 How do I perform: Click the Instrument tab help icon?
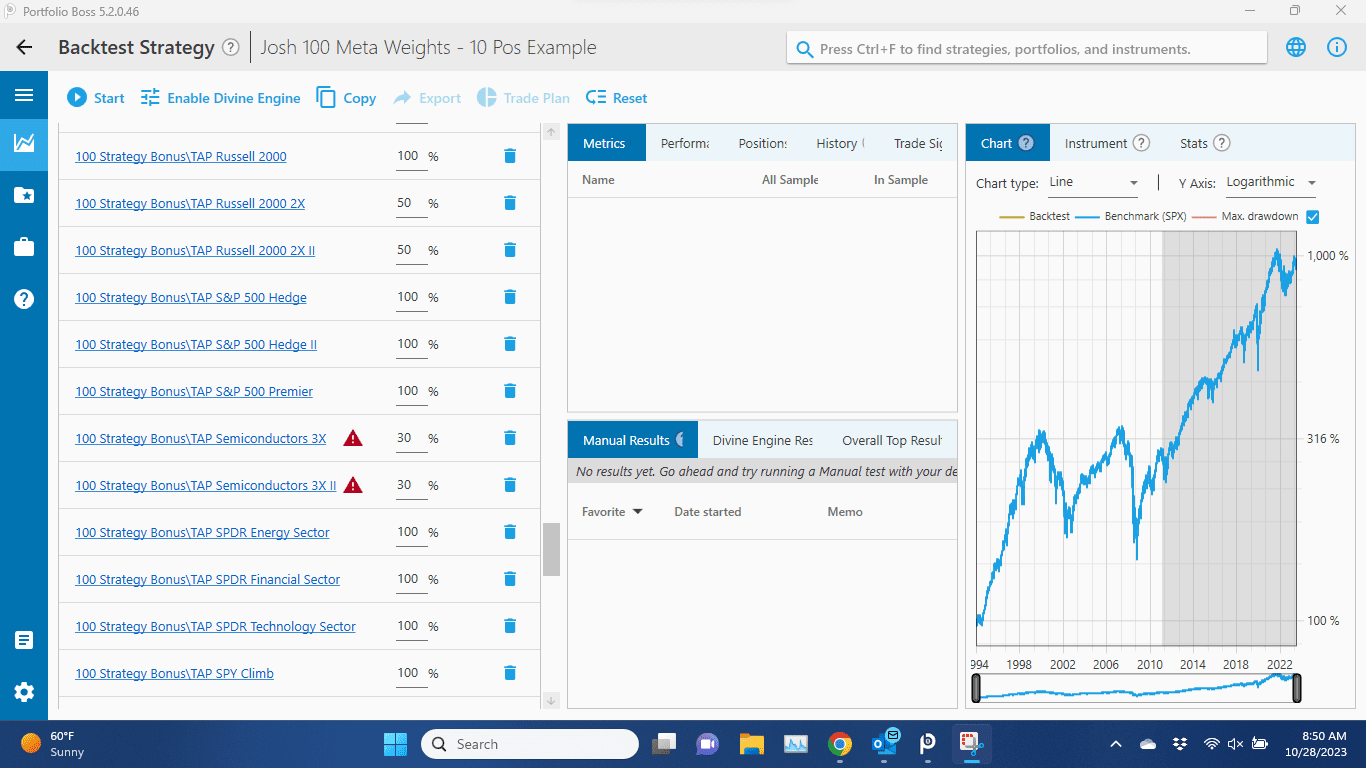[x=1141, y=143]
